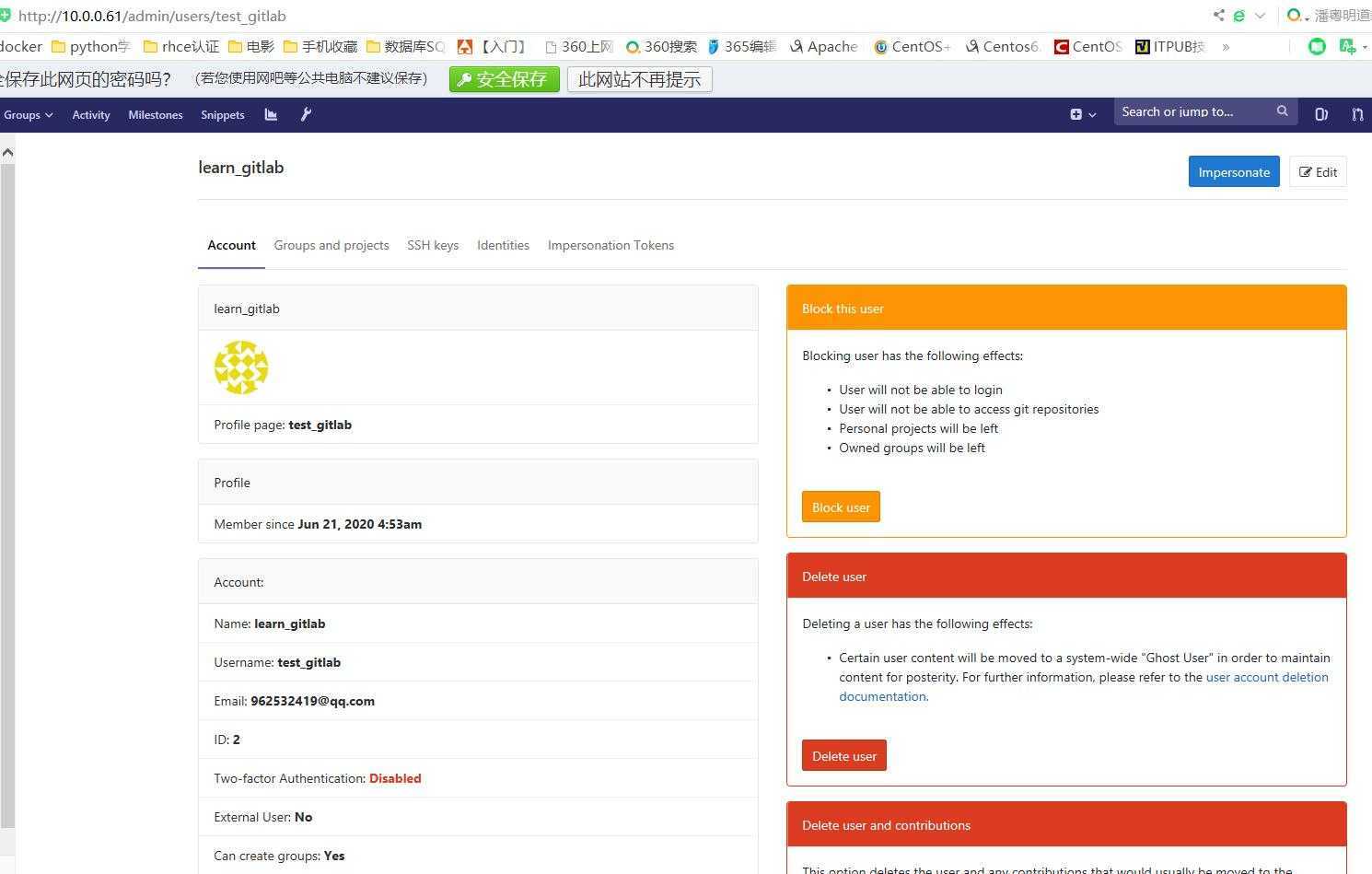Click the left sidebar scrollbar thumb
The width and height of the screenshot is (1372, 874).
[7, 495]
